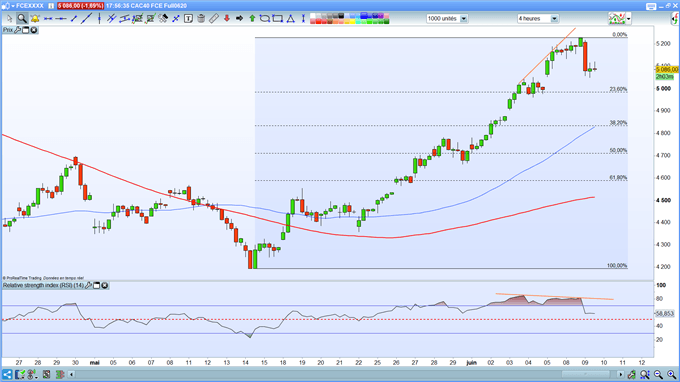Image resolution: width=680 pixels, height=382 pixels.
Task: Click the 61,80% Fibonacci level label
Action: point(618,178)
